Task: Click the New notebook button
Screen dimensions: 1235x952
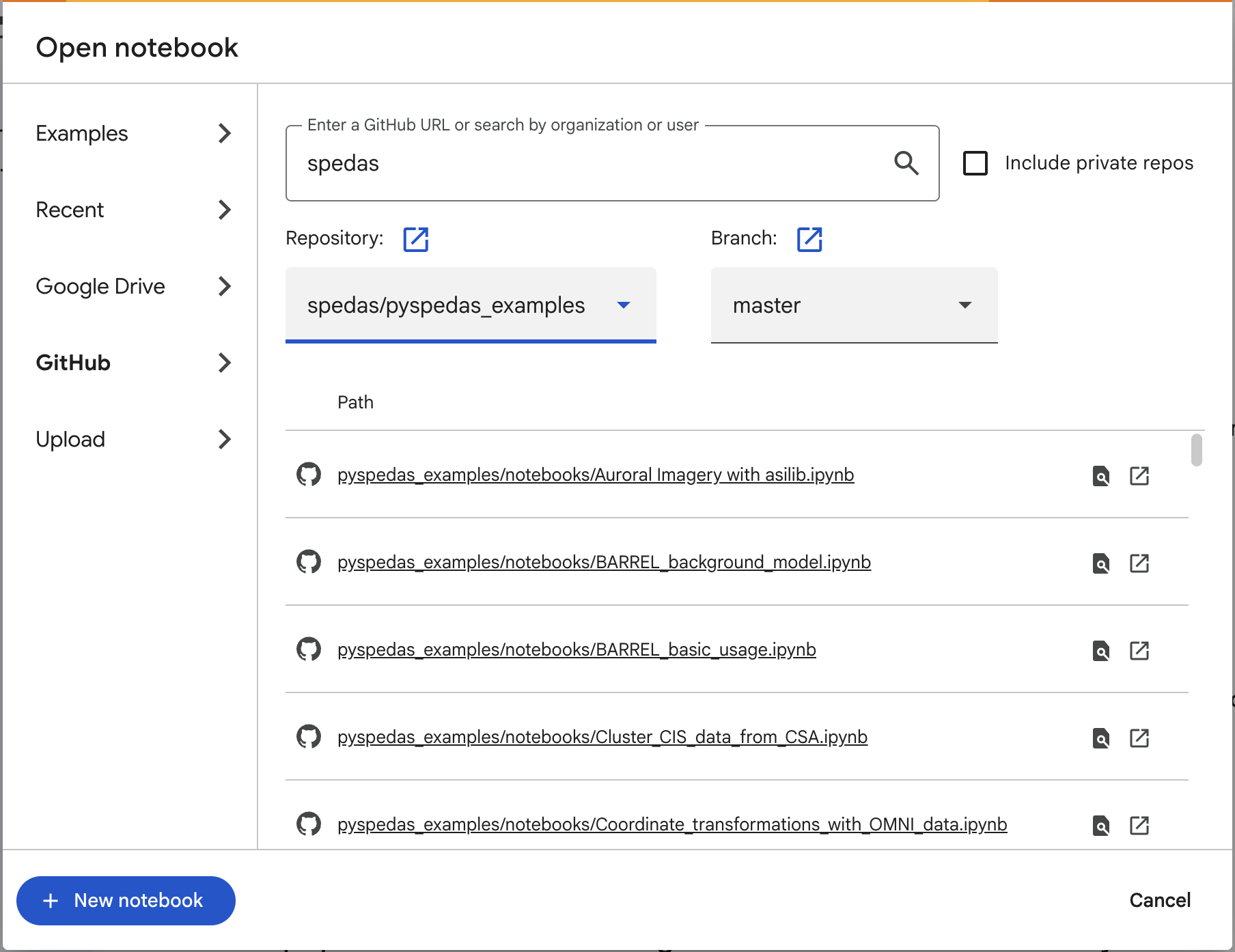Action: pyautogui.click(x=126, y=901)
